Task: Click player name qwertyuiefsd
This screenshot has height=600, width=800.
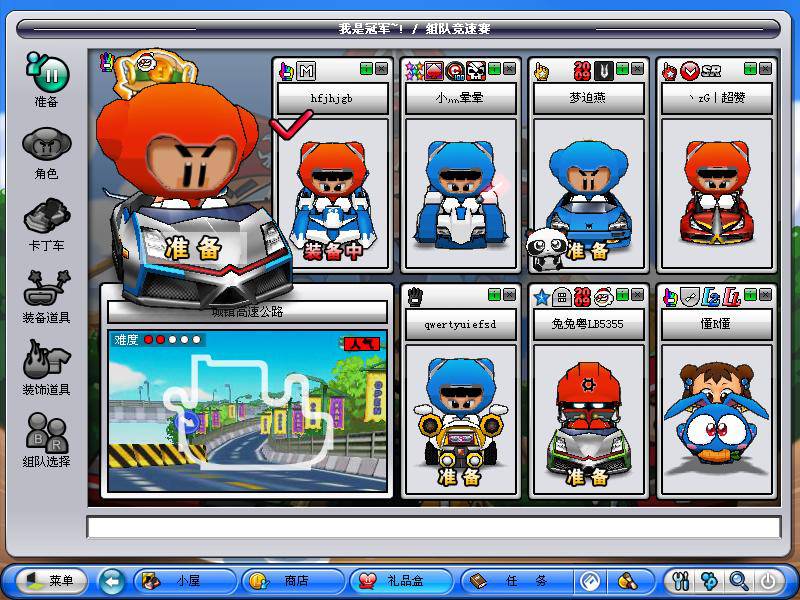Action: [461, 324]
